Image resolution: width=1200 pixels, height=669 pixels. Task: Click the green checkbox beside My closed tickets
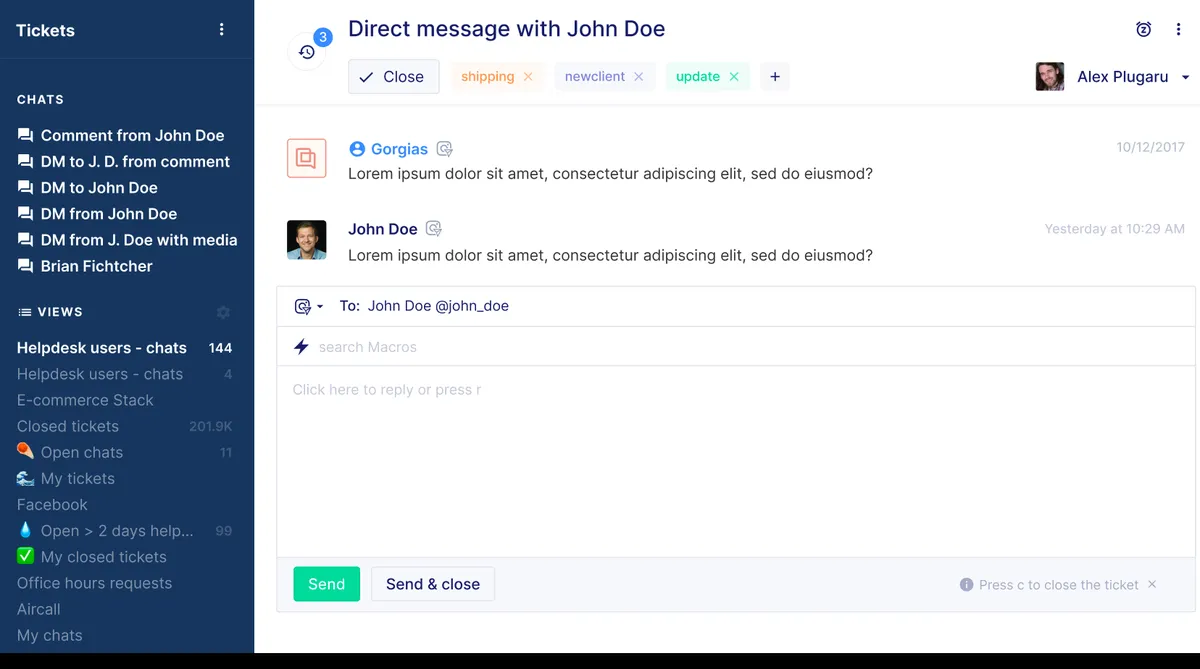pyautogui.click(x=25, y=557)
